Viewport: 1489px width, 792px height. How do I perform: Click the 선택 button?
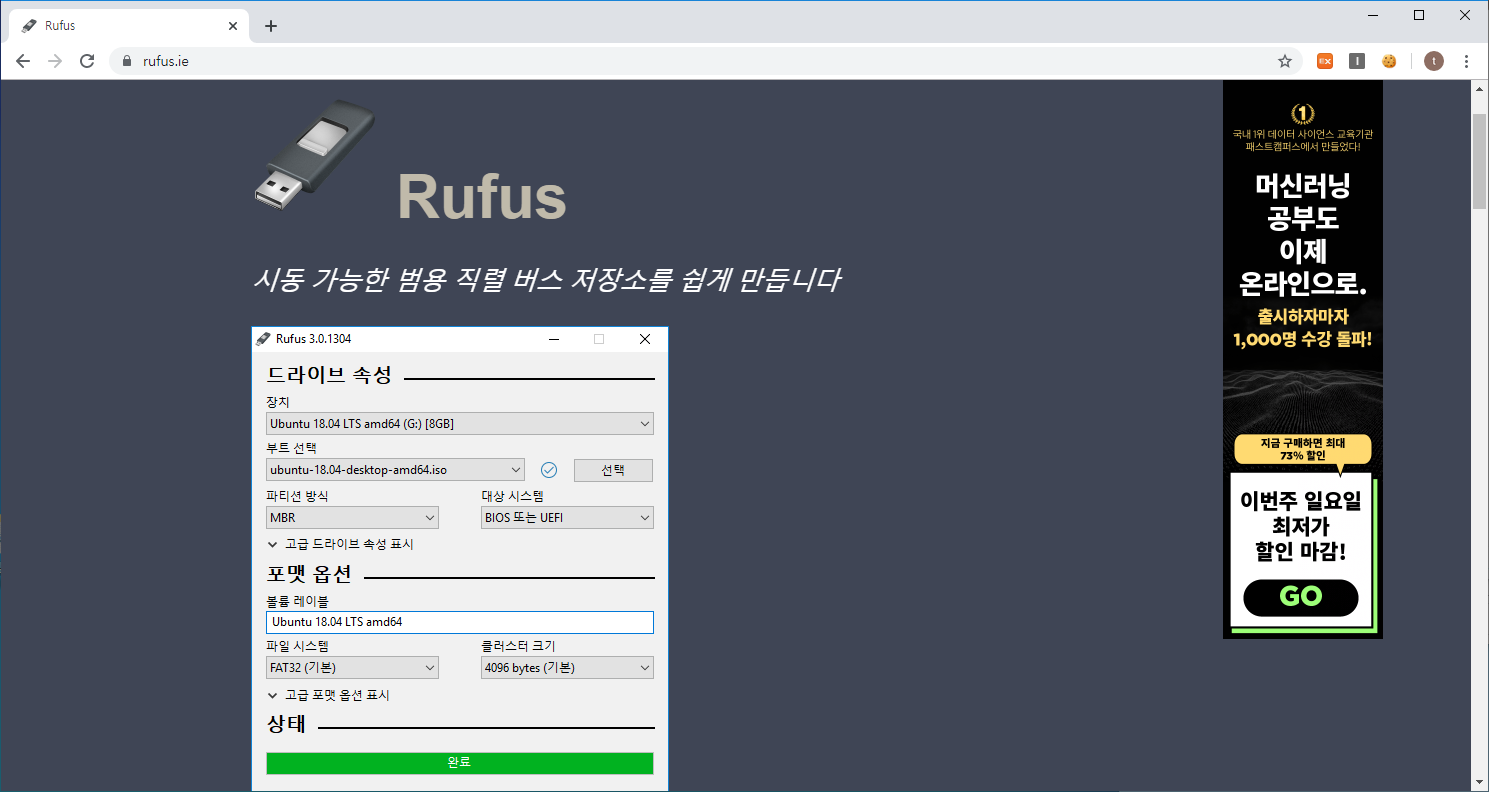tap(613, 470)
